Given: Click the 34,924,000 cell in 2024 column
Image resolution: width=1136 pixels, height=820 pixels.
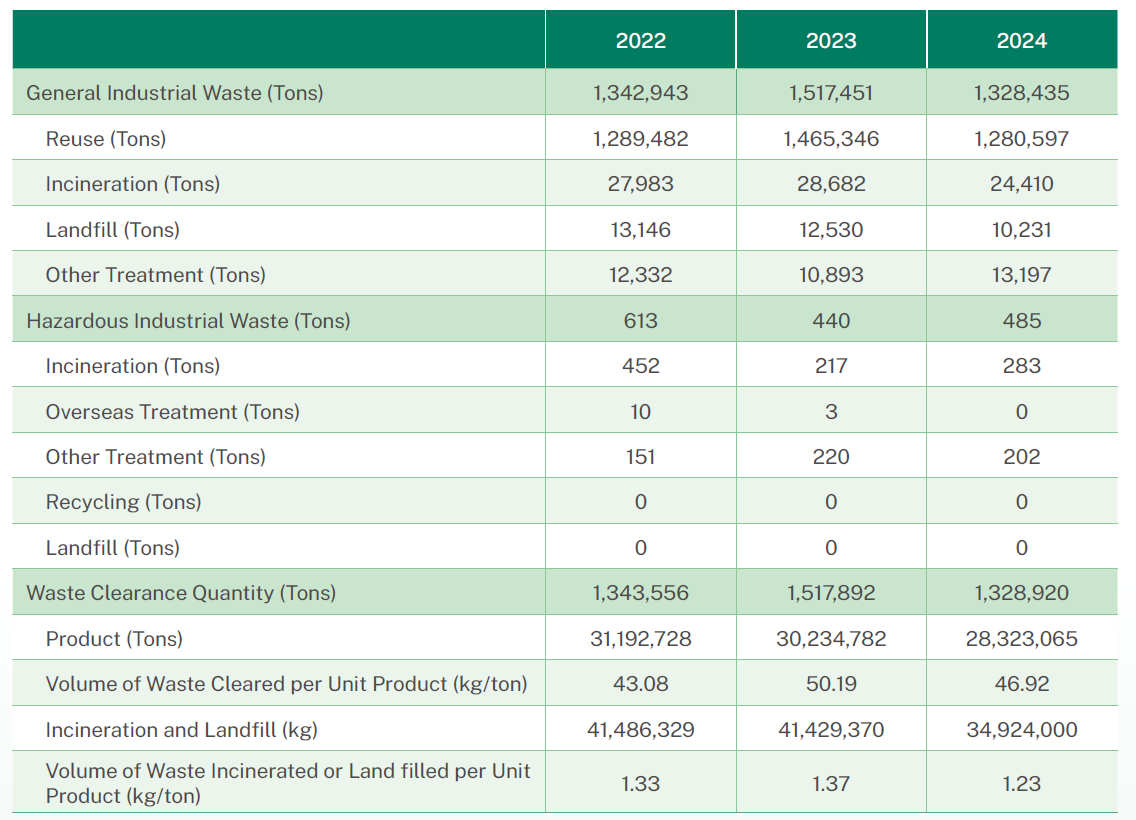Looking at the screenshot, I should tap(1021, 730).
